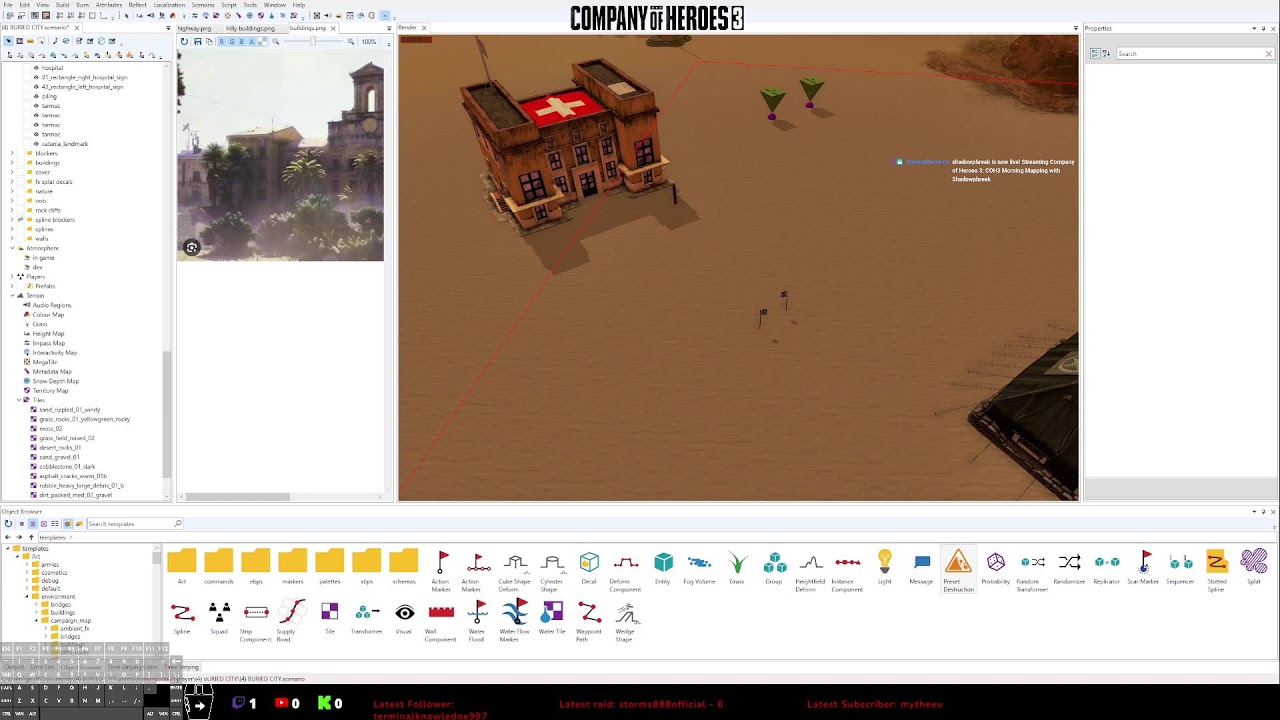Refresh the Object Browser
Image resolution: width=1280 pixels, height=720 pixels.
(8, 524)
